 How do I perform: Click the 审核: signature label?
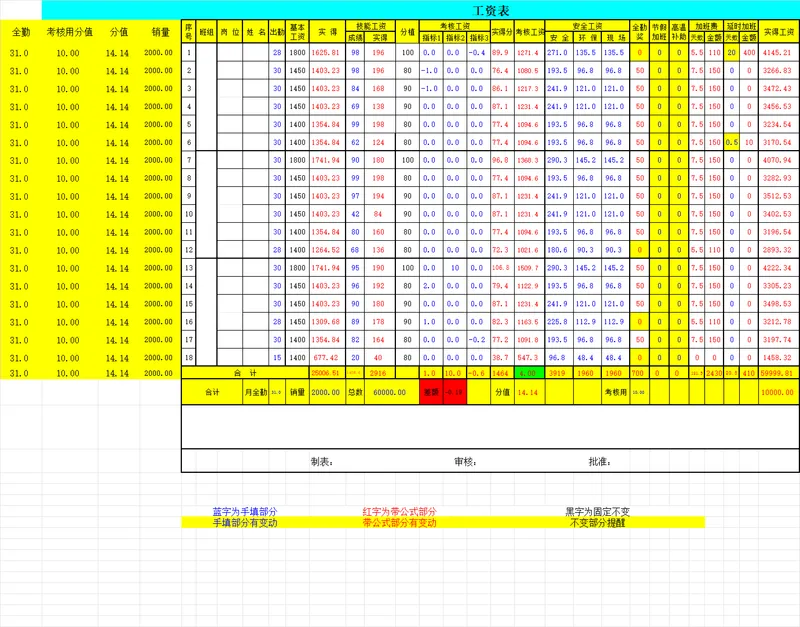[x=465, y=462]
